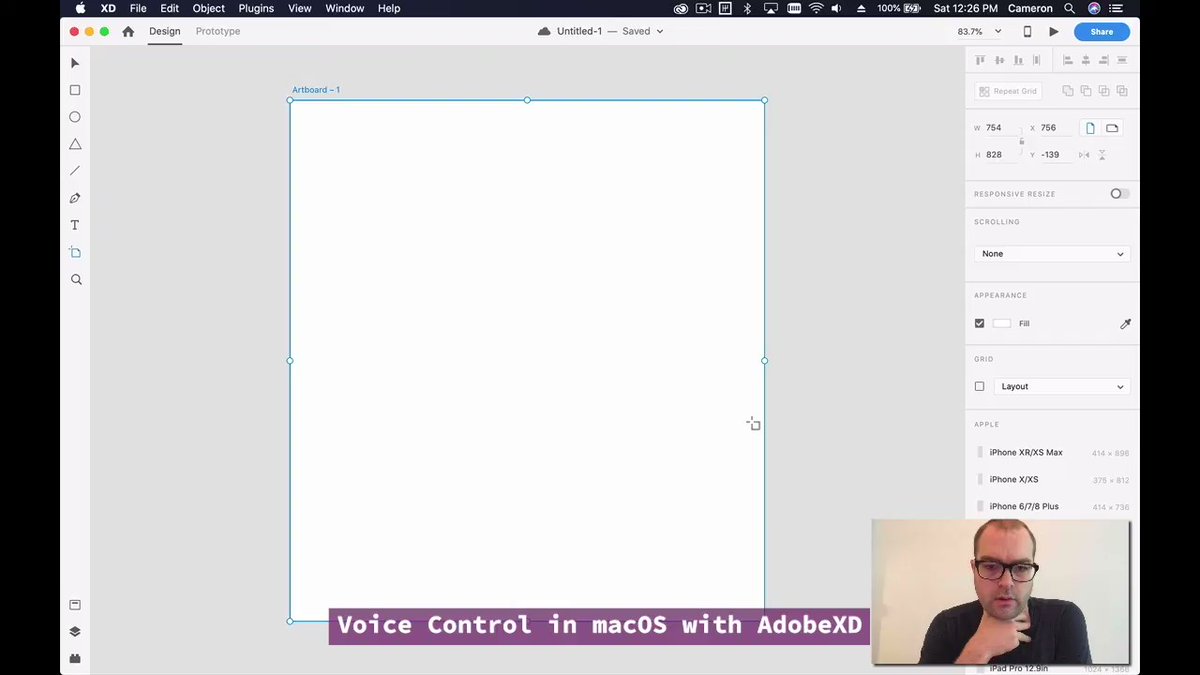Set artboard to landscape orientation
This screenshot has width=1200, height=675.
pyautogui.click(x=1112, y=128)
